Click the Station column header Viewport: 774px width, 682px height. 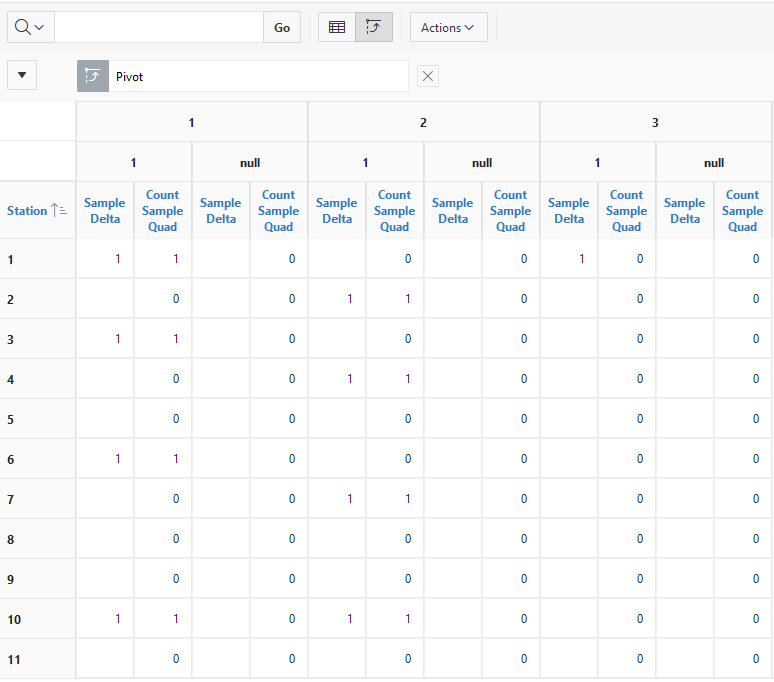click(27, 211)
